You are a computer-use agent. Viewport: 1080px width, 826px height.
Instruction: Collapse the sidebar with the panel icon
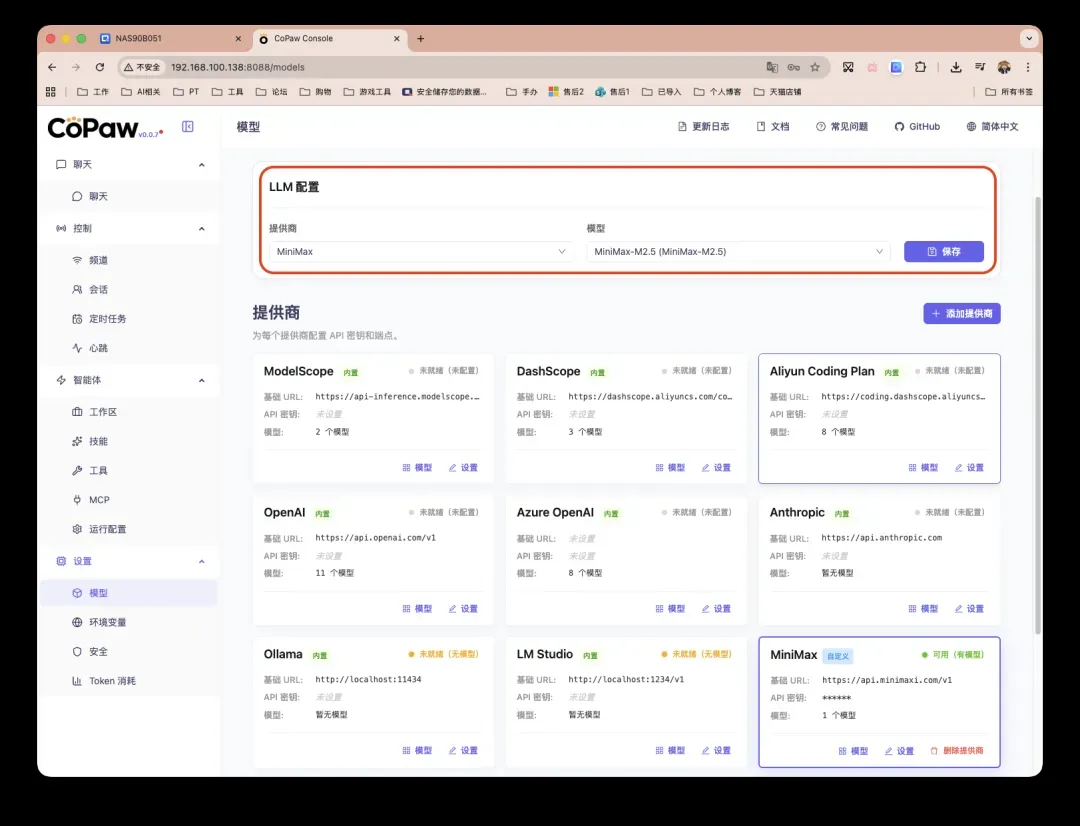(x=186, y=126)
